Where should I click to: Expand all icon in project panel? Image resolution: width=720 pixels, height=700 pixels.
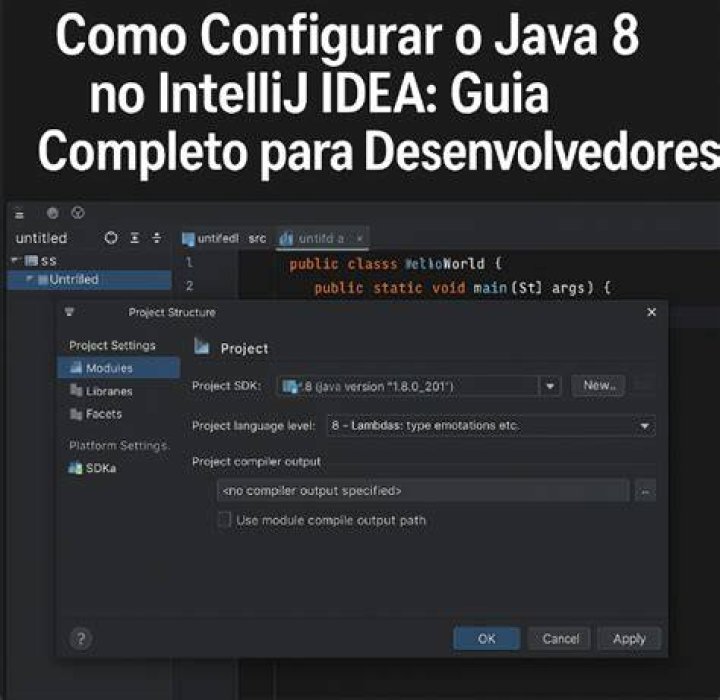(135, 238)
